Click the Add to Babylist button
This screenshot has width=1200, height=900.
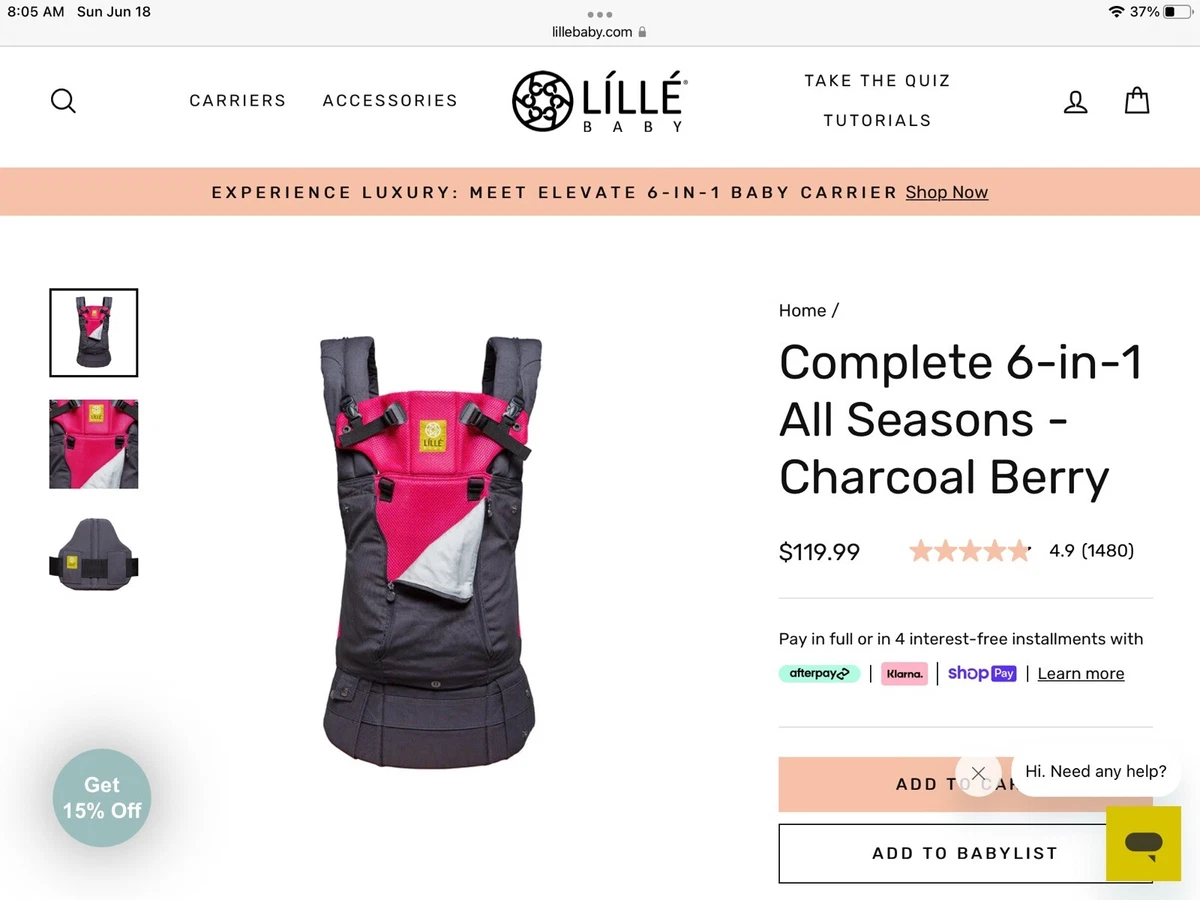965,853
